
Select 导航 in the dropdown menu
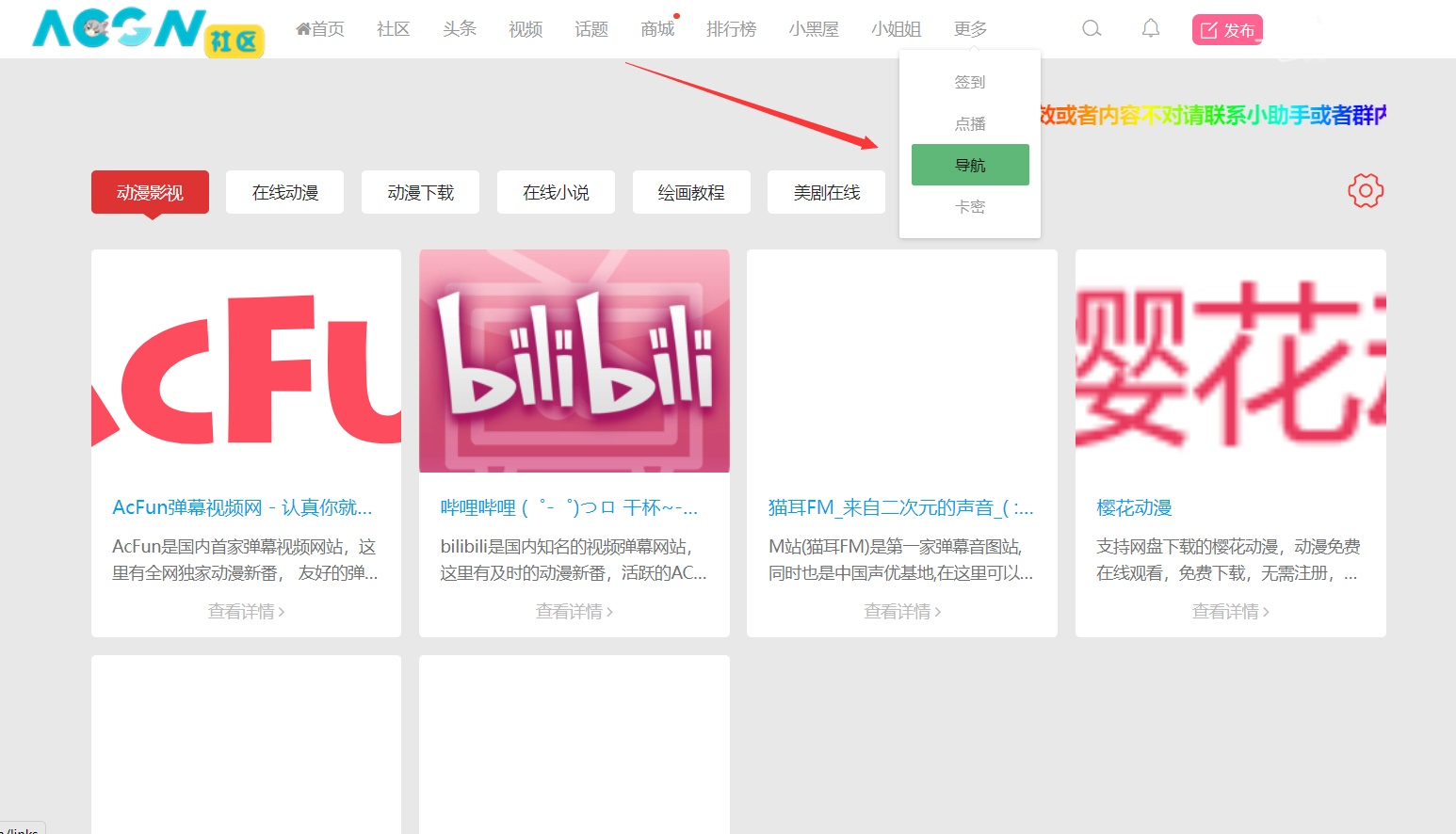coord(970,165)
